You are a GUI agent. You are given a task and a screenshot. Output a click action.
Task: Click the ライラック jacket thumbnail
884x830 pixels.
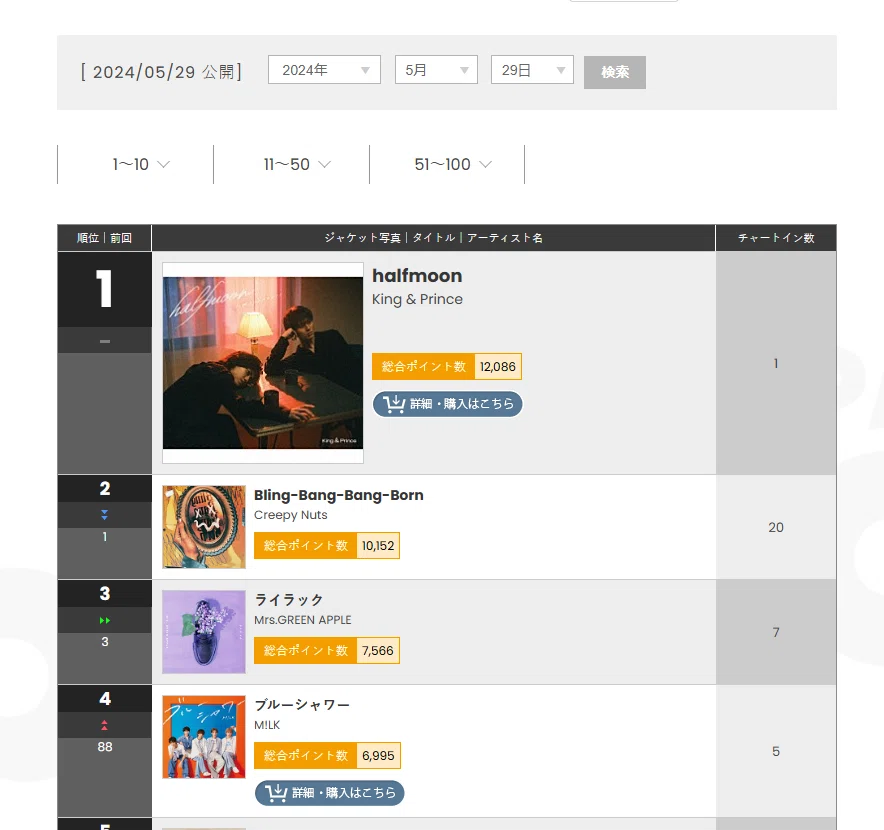(204, 632)
